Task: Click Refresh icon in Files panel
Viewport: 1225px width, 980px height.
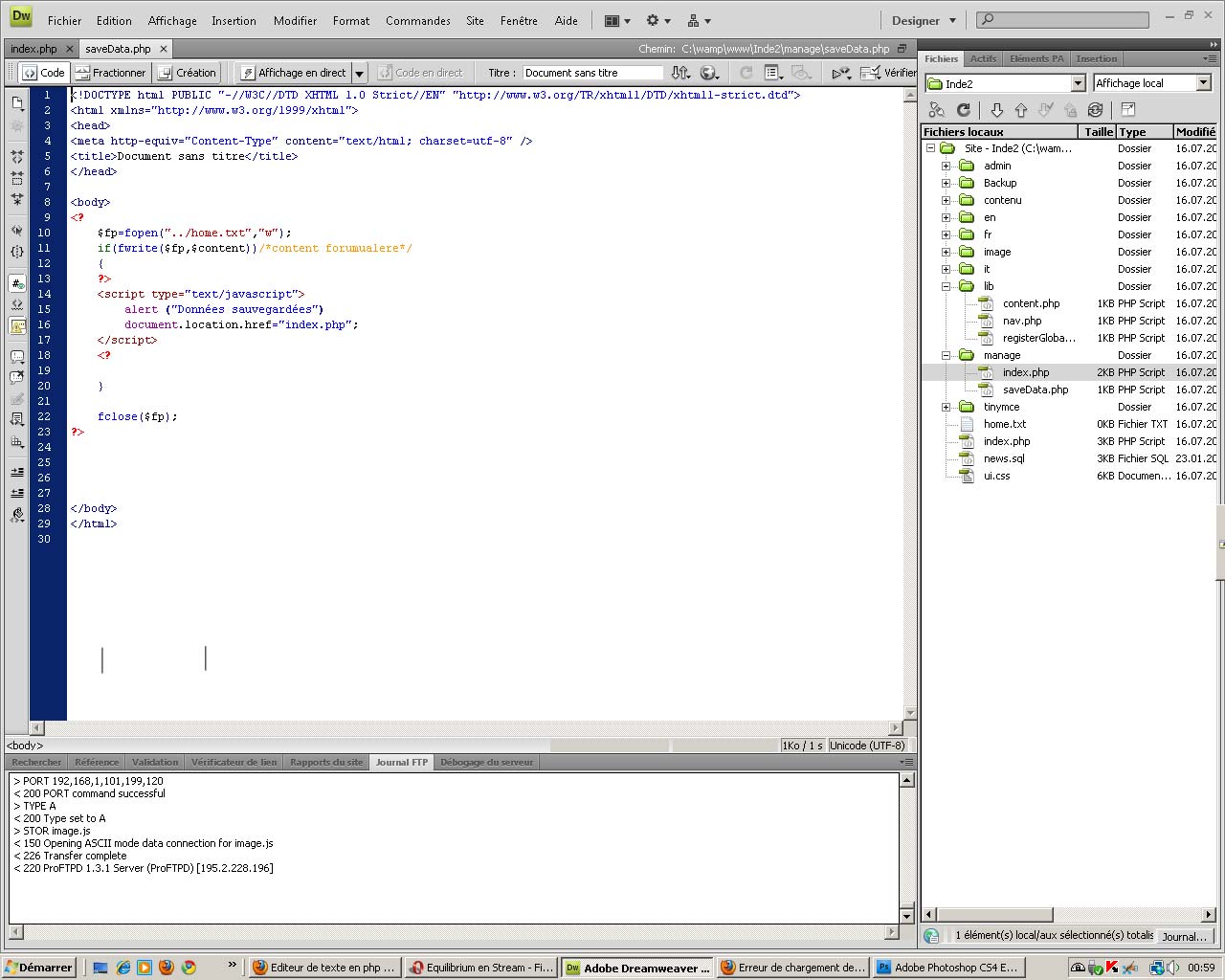Action: point(964,110)
